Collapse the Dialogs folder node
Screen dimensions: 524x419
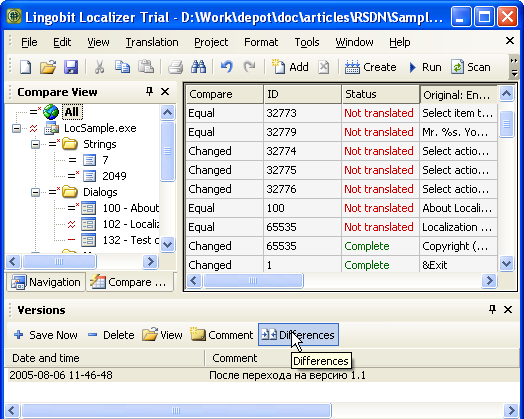[x=35, y=192]
